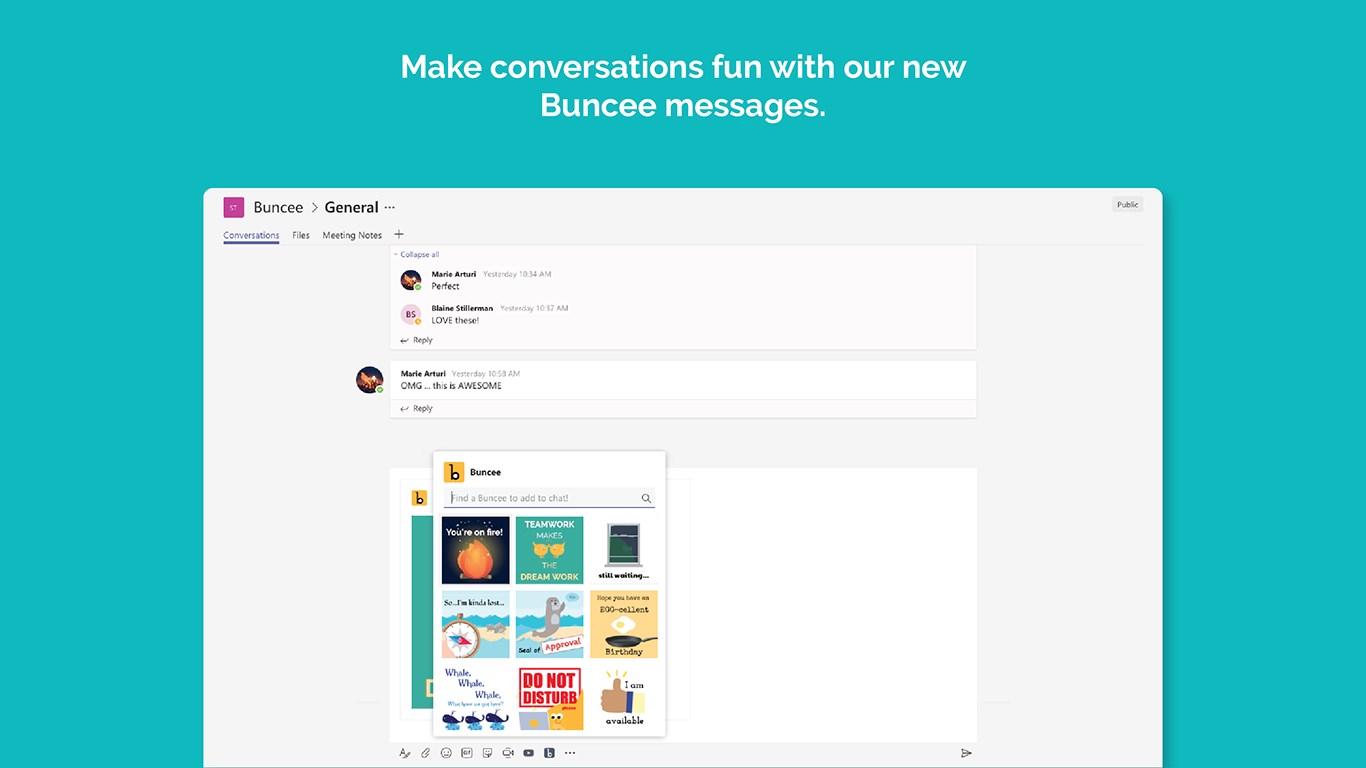Click Marie Arturi's avatar beside AWESOME message
This screenshot has width=1366, height=768.
[370, 380]
